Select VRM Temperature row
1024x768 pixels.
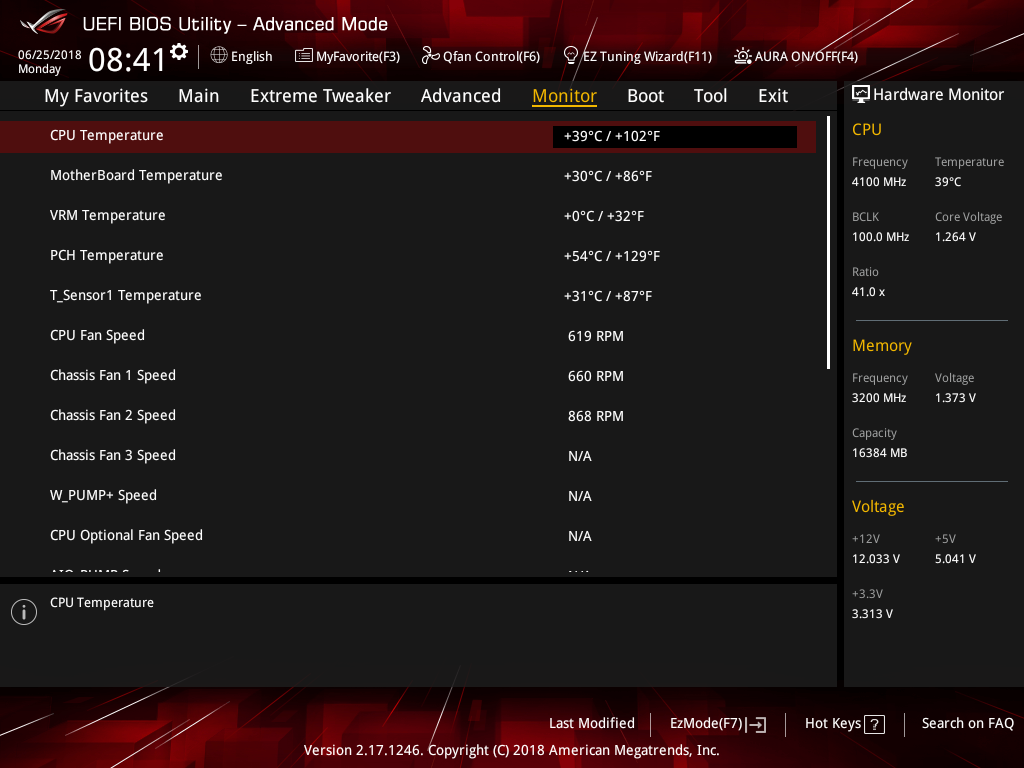click(x=408, y=216)
